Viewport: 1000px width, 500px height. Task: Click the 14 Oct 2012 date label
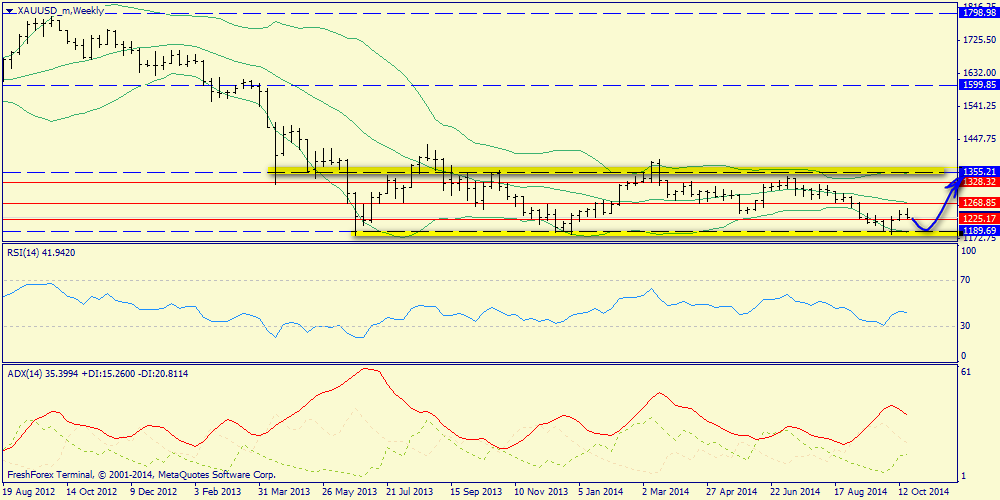click(x=90, y=492)
